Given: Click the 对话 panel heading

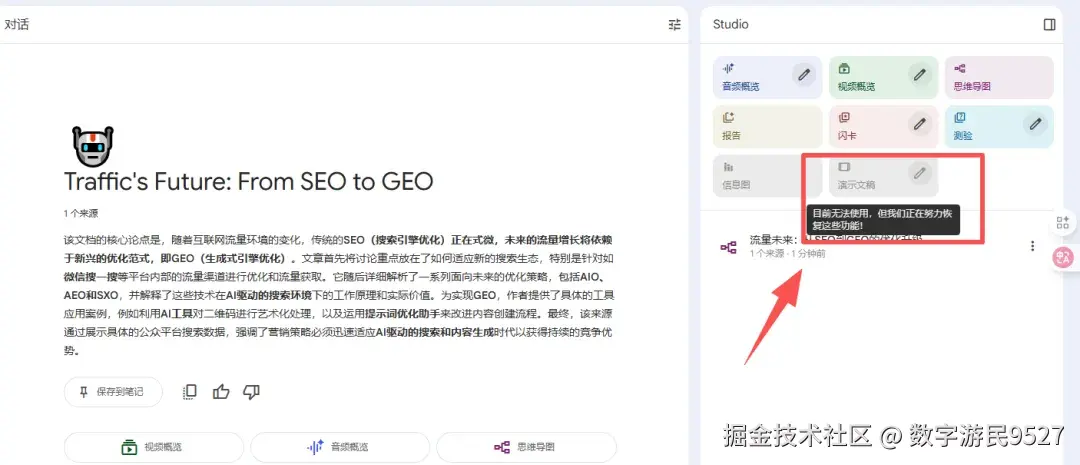Looking at the screenshot, I should pyautogui.click(x=17, y=25).
